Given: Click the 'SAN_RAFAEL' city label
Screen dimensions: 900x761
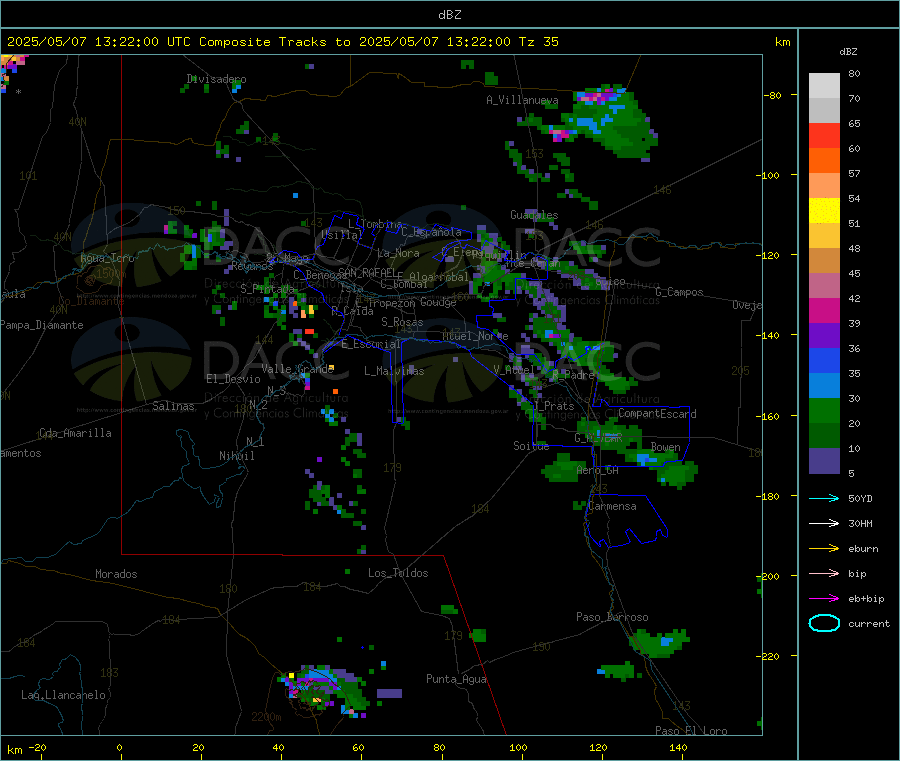Looking at the screenshot, I should 366,272.
